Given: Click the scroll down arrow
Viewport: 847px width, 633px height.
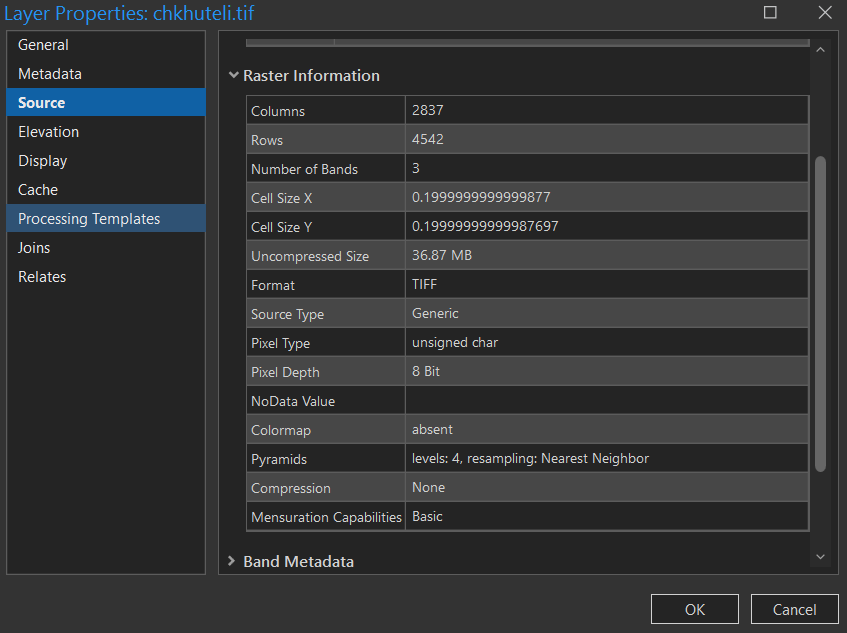Looking at the screenshot, I should [821, 556].
